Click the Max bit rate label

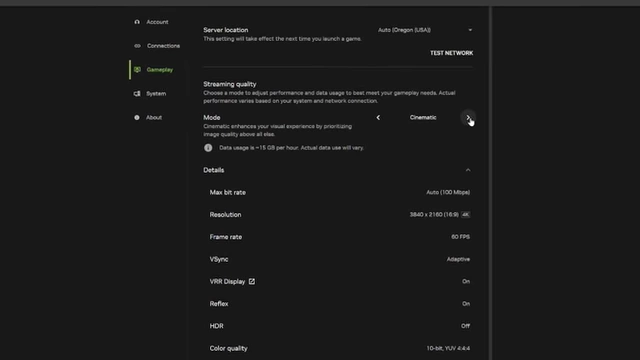point(228,192)
